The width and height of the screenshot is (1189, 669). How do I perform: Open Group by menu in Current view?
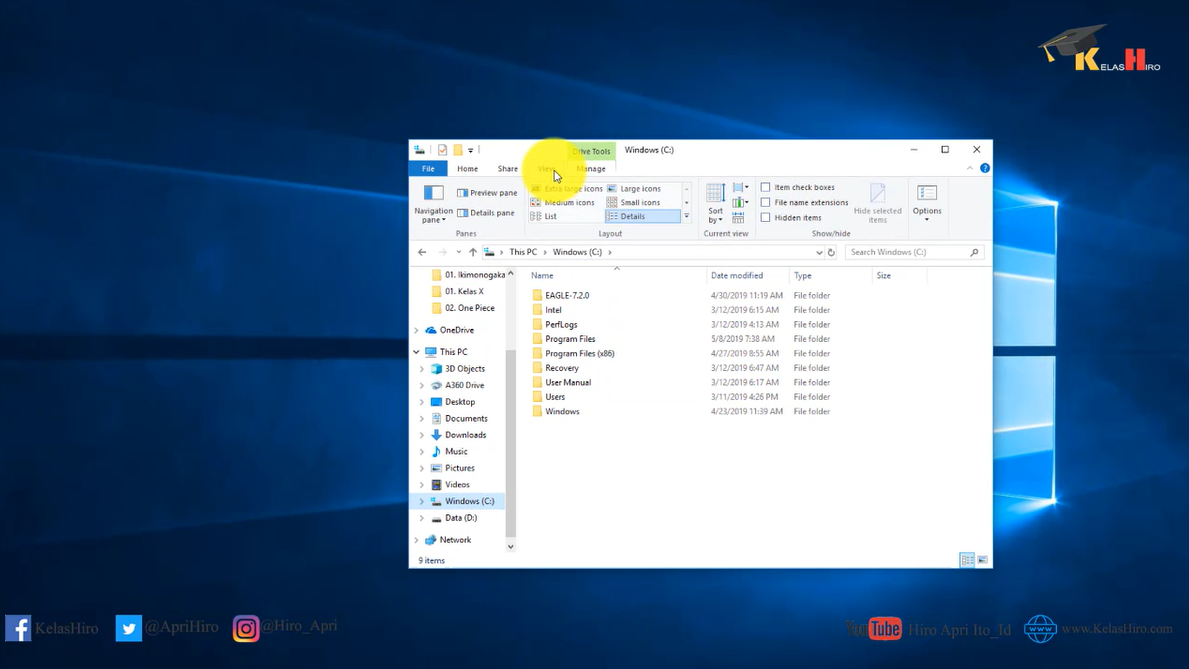[x=741, y=187]
